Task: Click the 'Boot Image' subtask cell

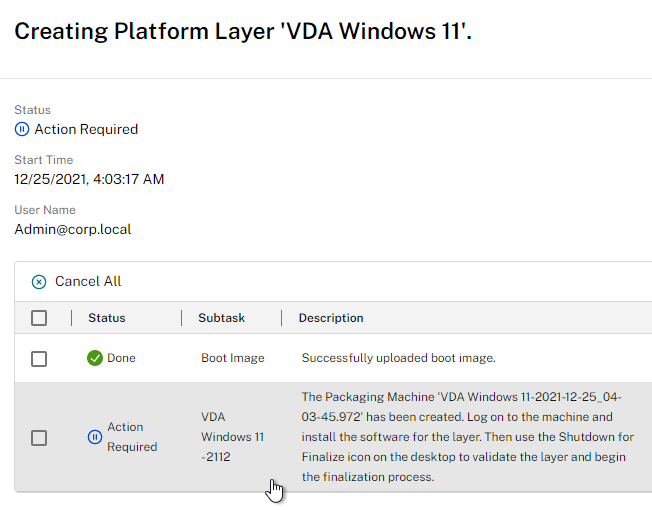Action: (233, 358)
